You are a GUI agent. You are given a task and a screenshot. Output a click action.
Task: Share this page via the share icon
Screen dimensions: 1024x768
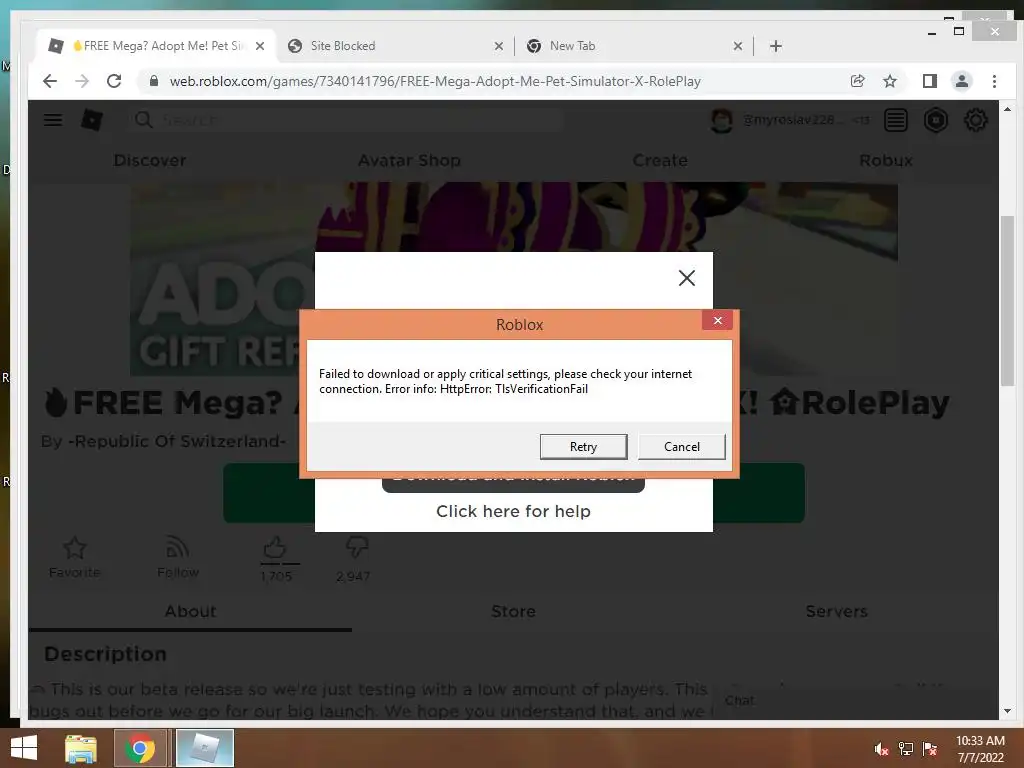point(857,81)
